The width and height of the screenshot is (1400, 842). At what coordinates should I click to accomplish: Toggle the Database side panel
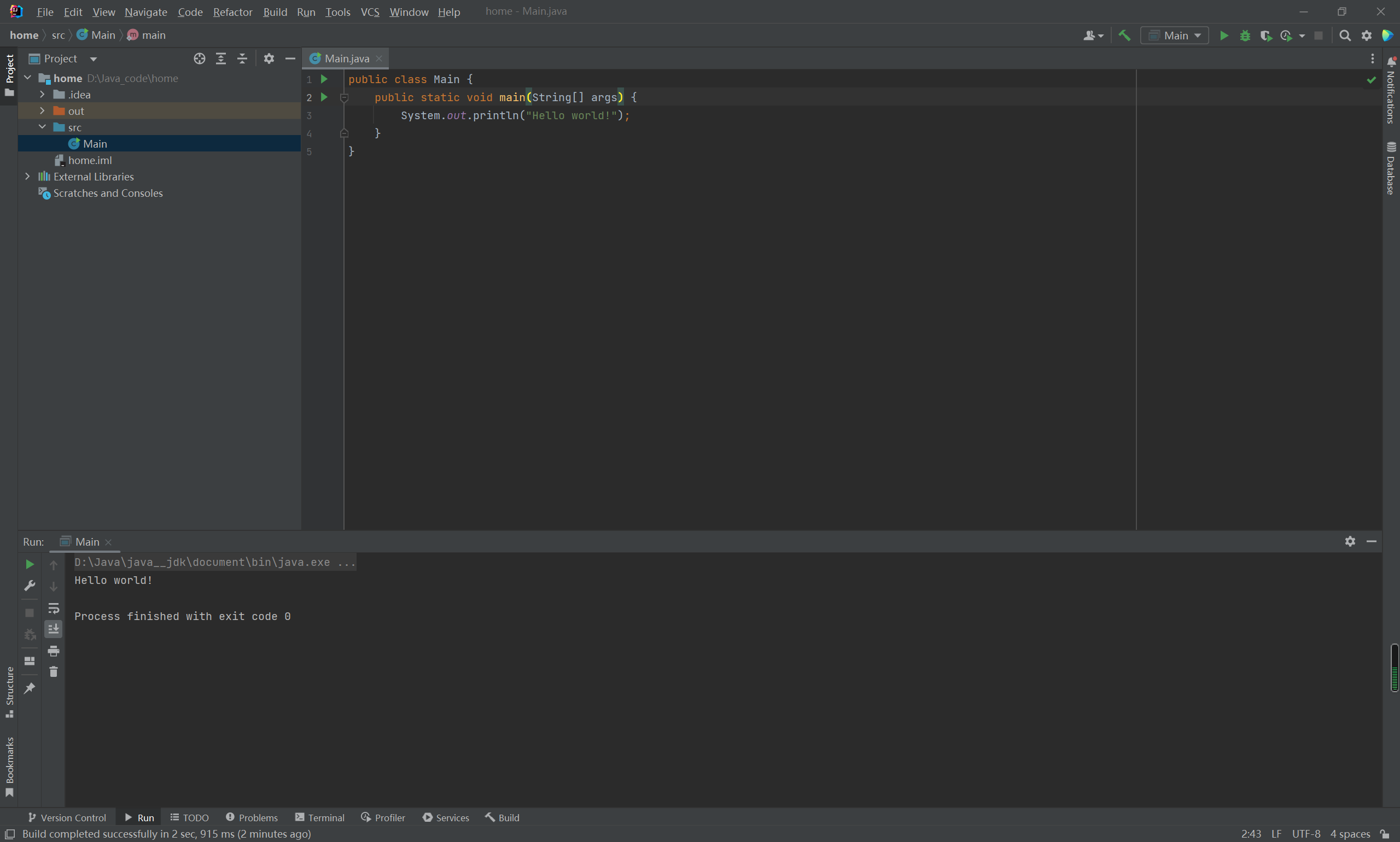1391,168
